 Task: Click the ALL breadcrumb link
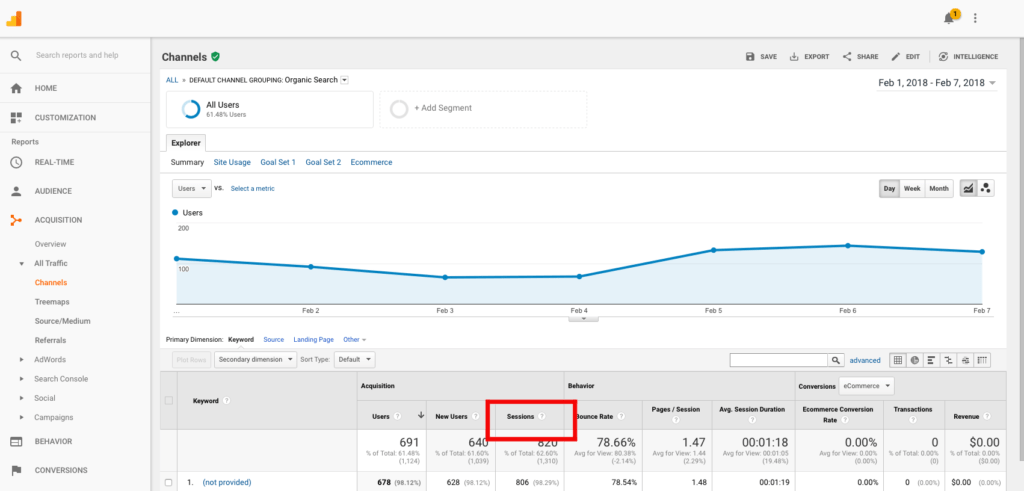172,80
